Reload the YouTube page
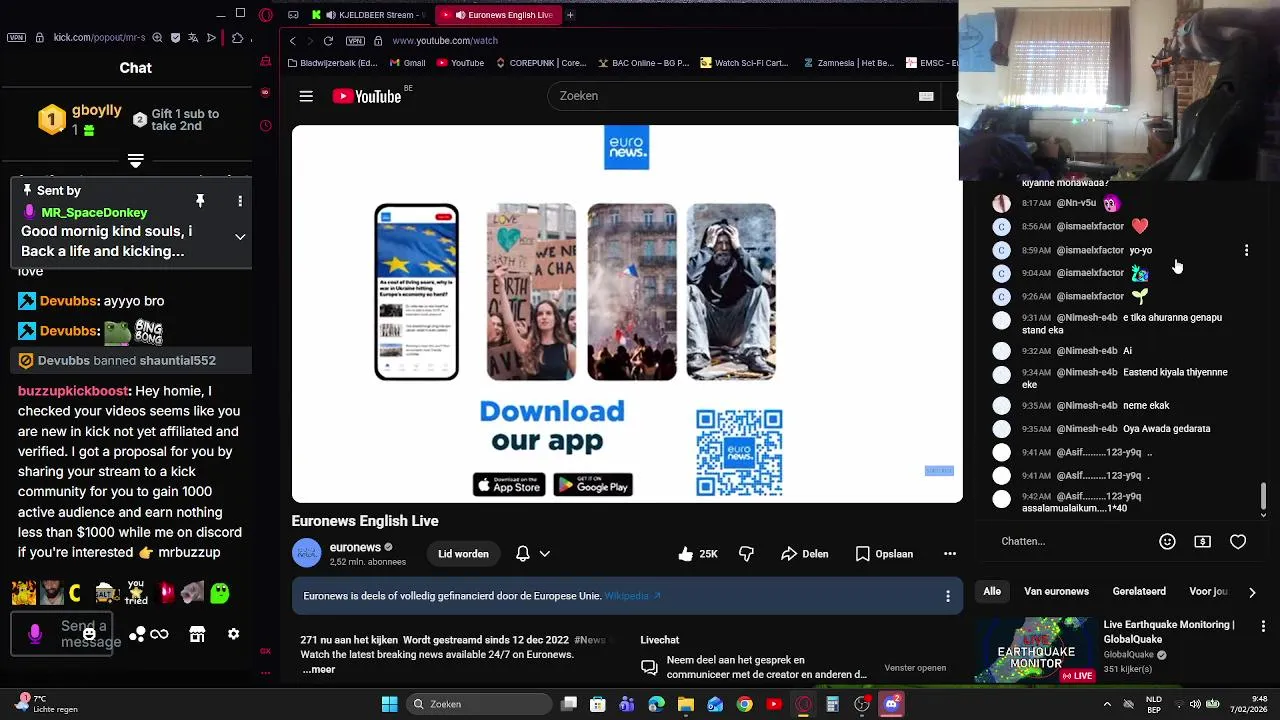 328,41
